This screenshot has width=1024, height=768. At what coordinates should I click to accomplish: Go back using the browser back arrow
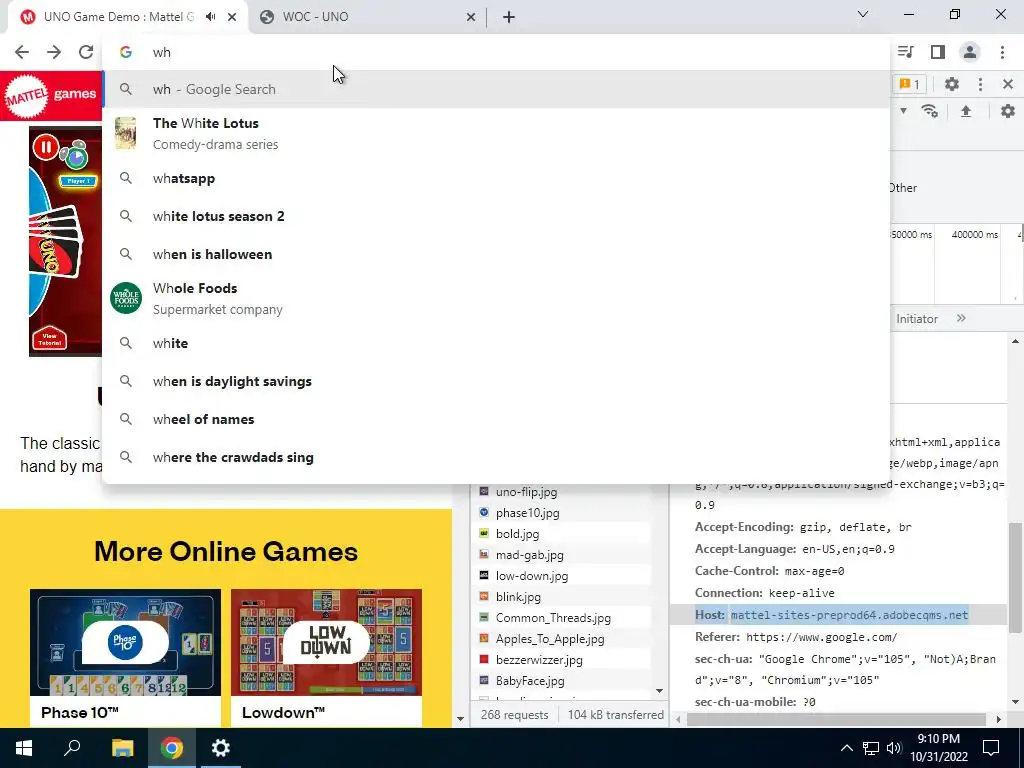tap(22, 52)
